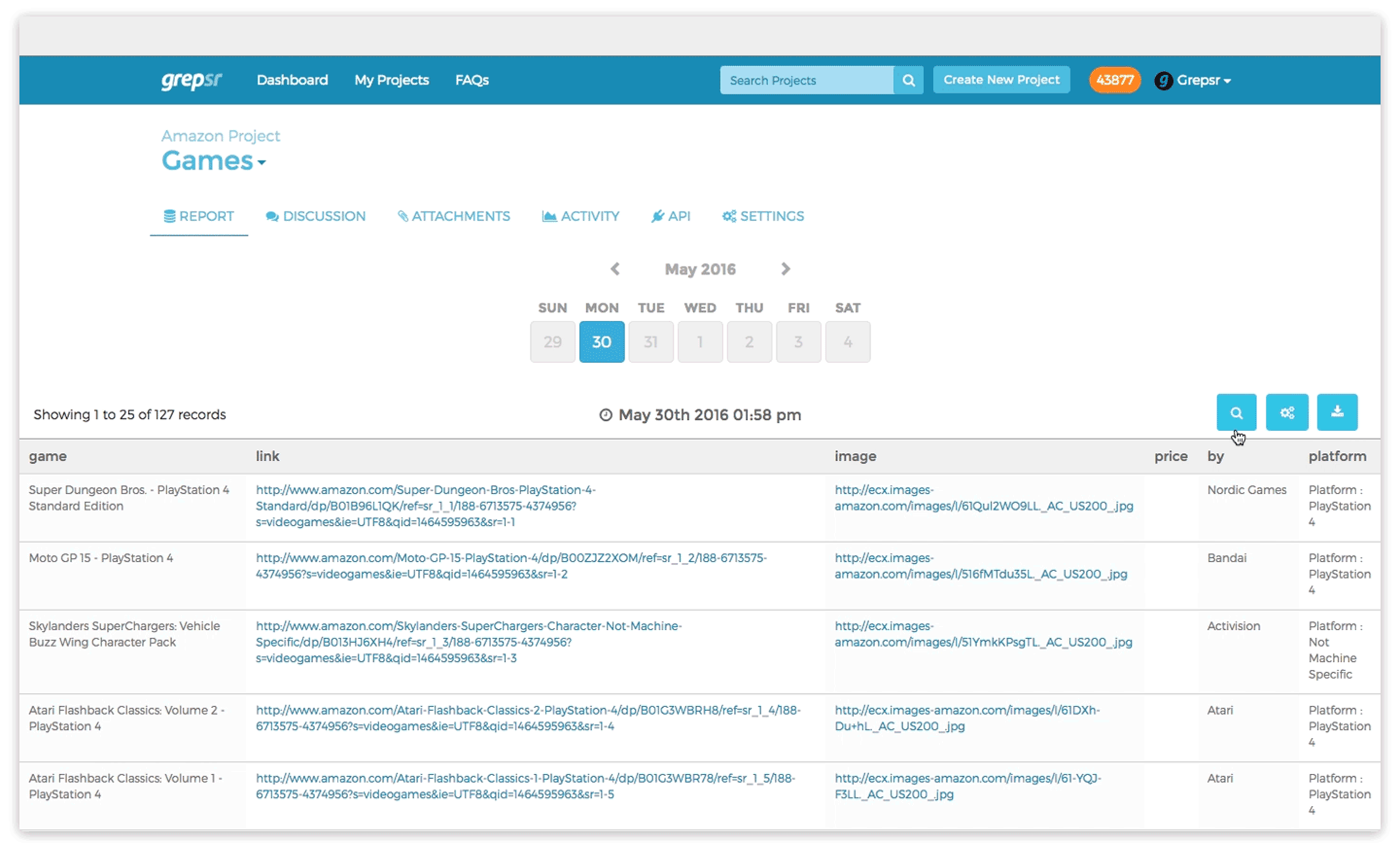The width and height of the screenshot is (1400, 843).
Task: Open Skylanders image URL
Action: click(x=983, y=634)
